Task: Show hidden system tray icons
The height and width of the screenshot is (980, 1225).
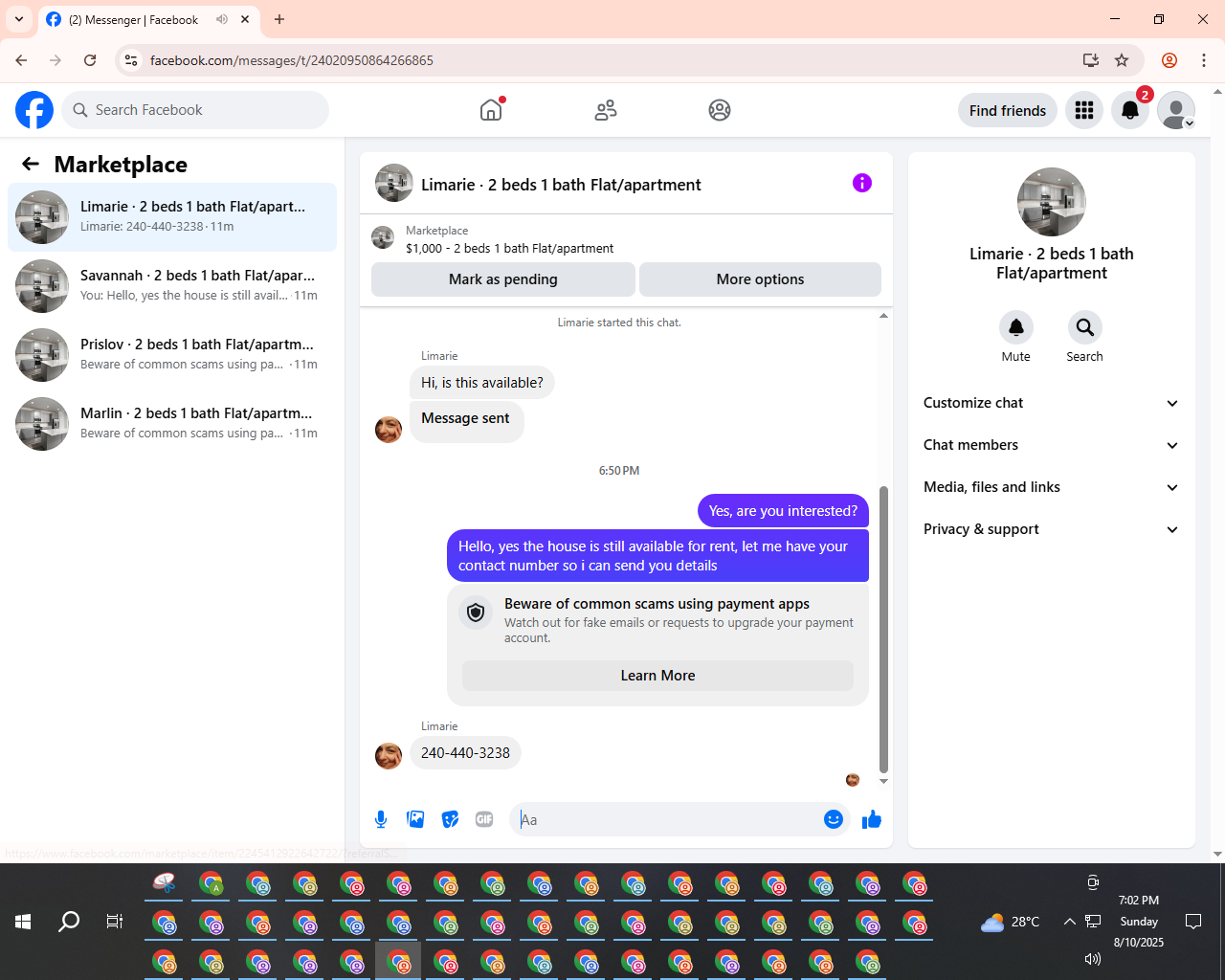Action: pyautogui.click(x=1069, y=922)
